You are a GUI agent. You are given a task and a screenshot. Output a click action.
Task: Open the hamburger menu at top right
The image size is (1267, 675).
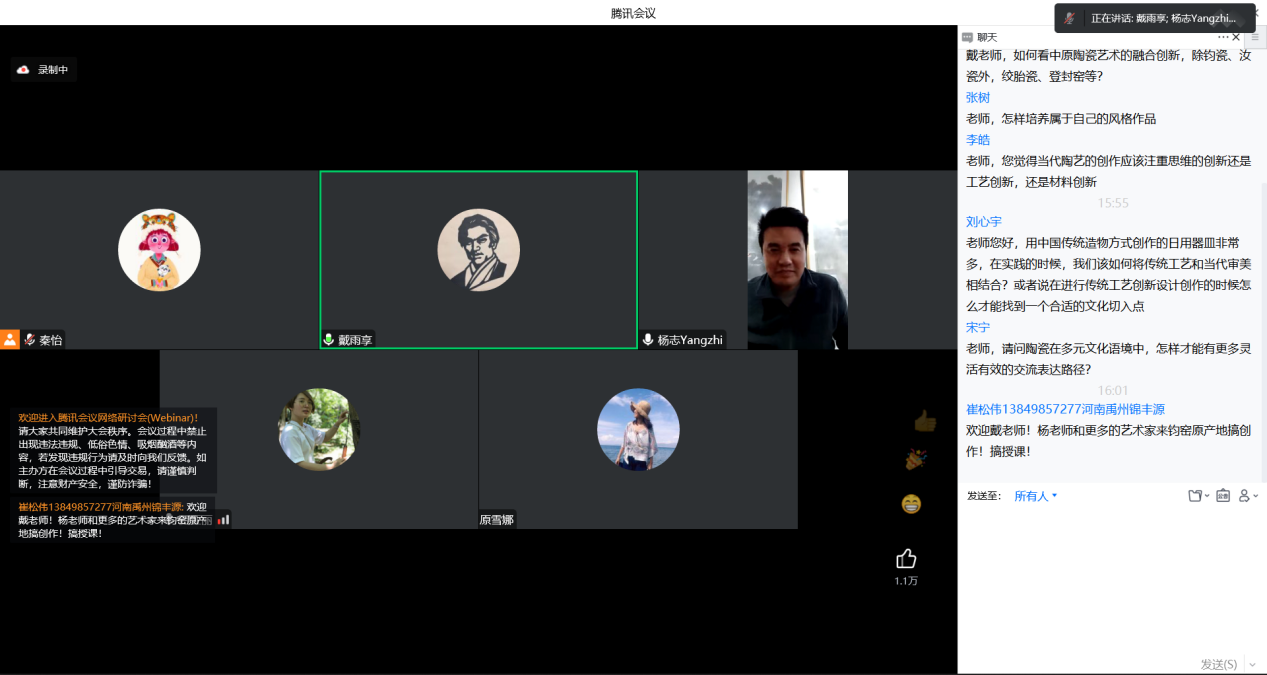[x=1255, y=37]
